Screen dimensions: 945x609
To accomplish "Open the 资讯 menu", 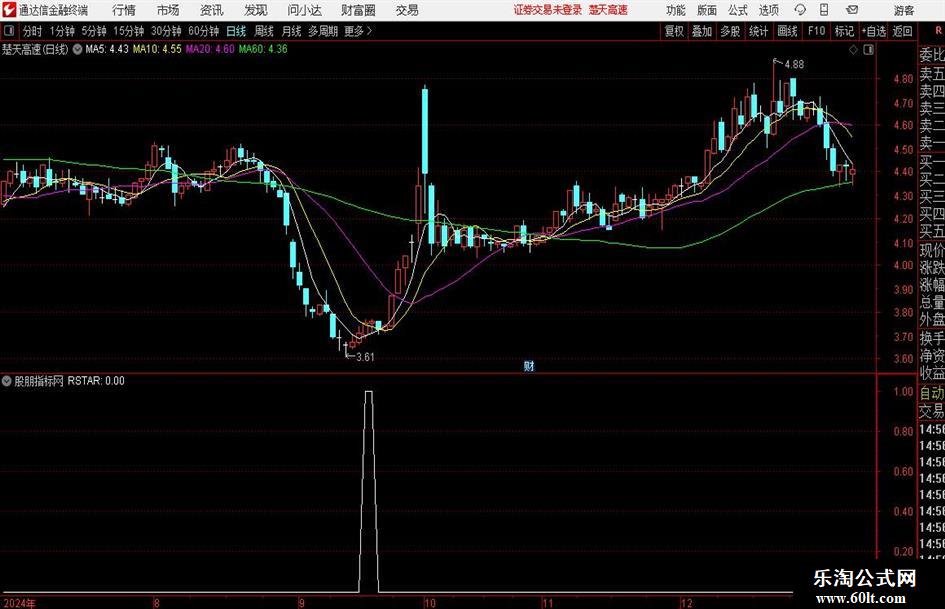I will (x=212, y=10).
